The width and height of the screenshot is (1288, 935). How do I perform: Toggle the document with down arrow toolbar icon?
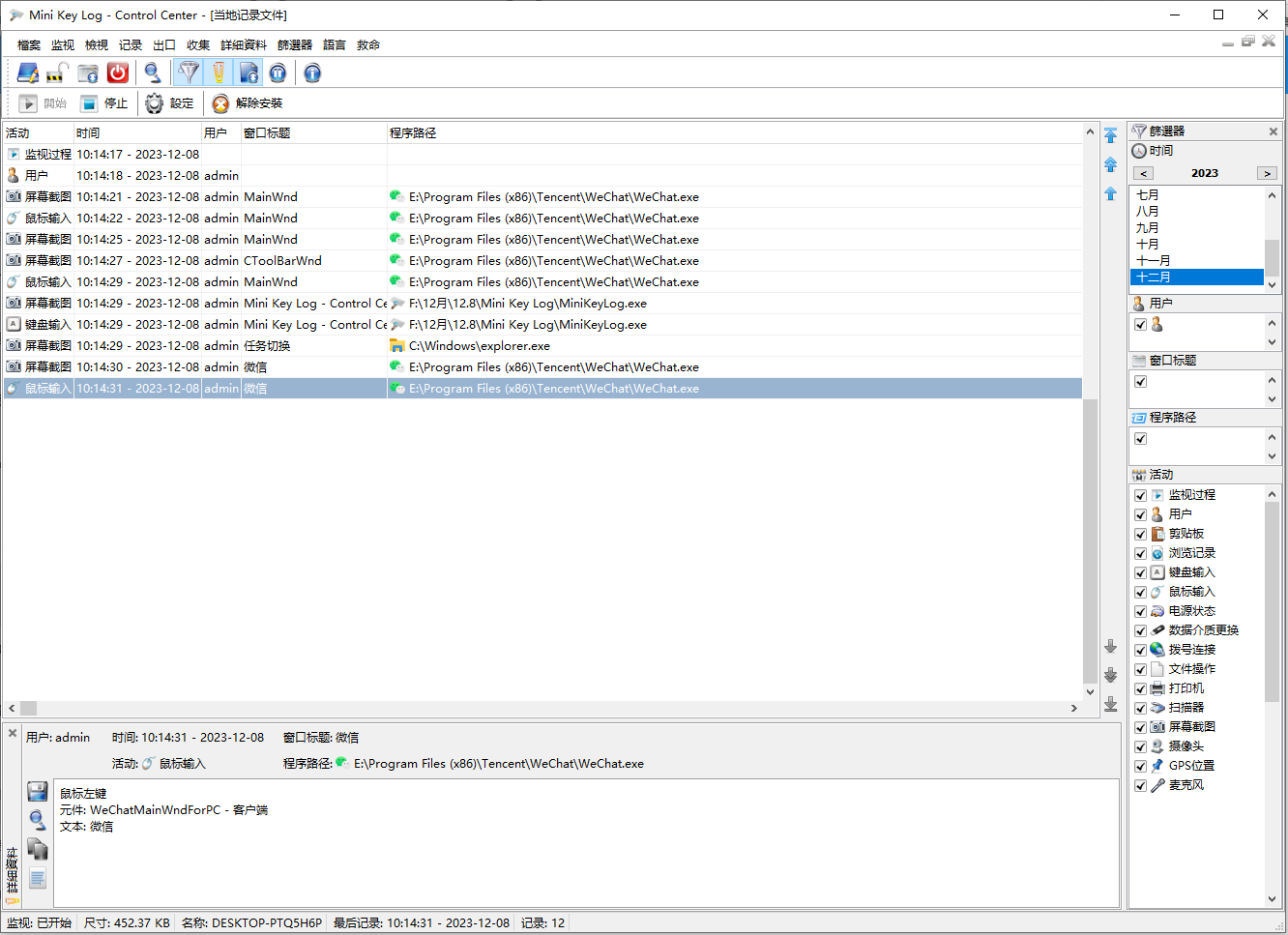click(x=249, y=73)
